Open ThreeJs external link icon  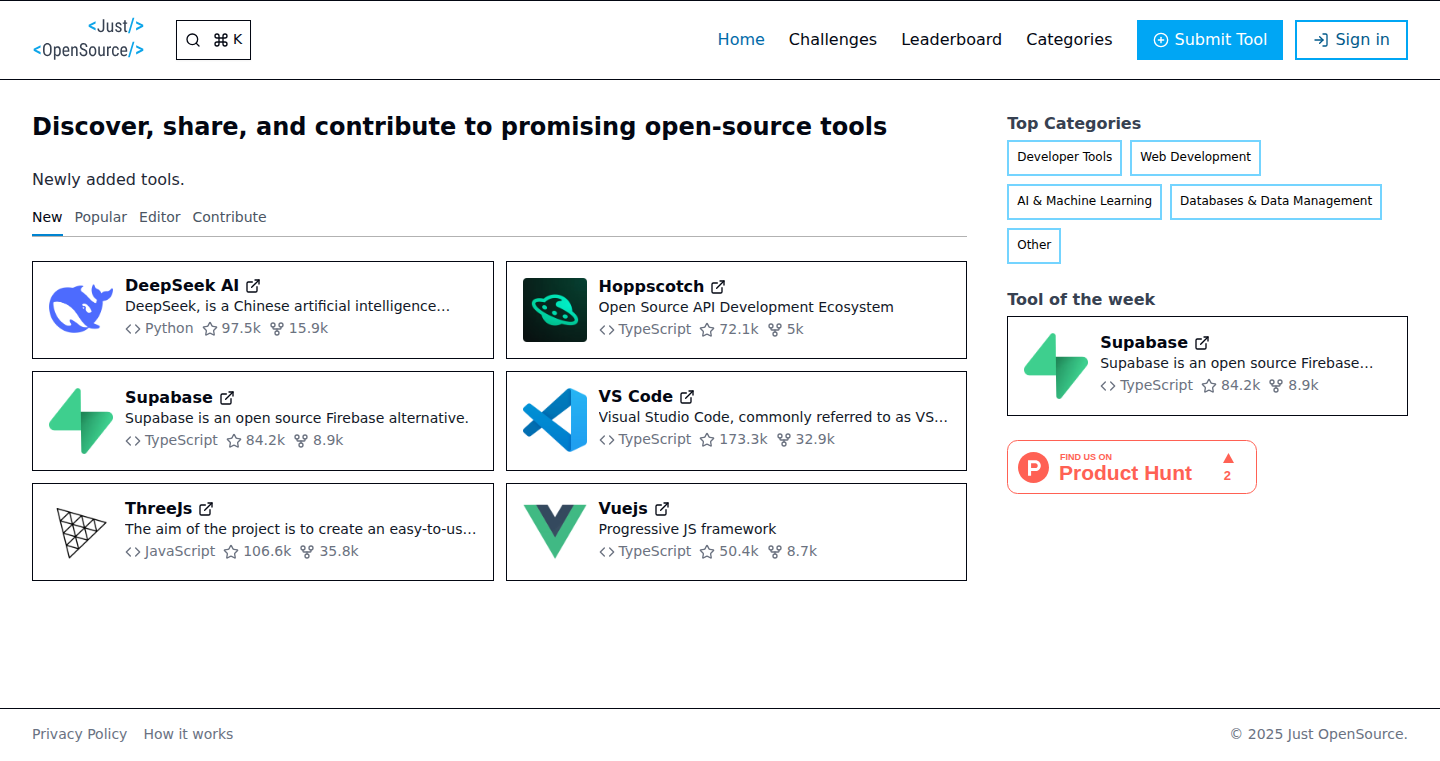206,509
